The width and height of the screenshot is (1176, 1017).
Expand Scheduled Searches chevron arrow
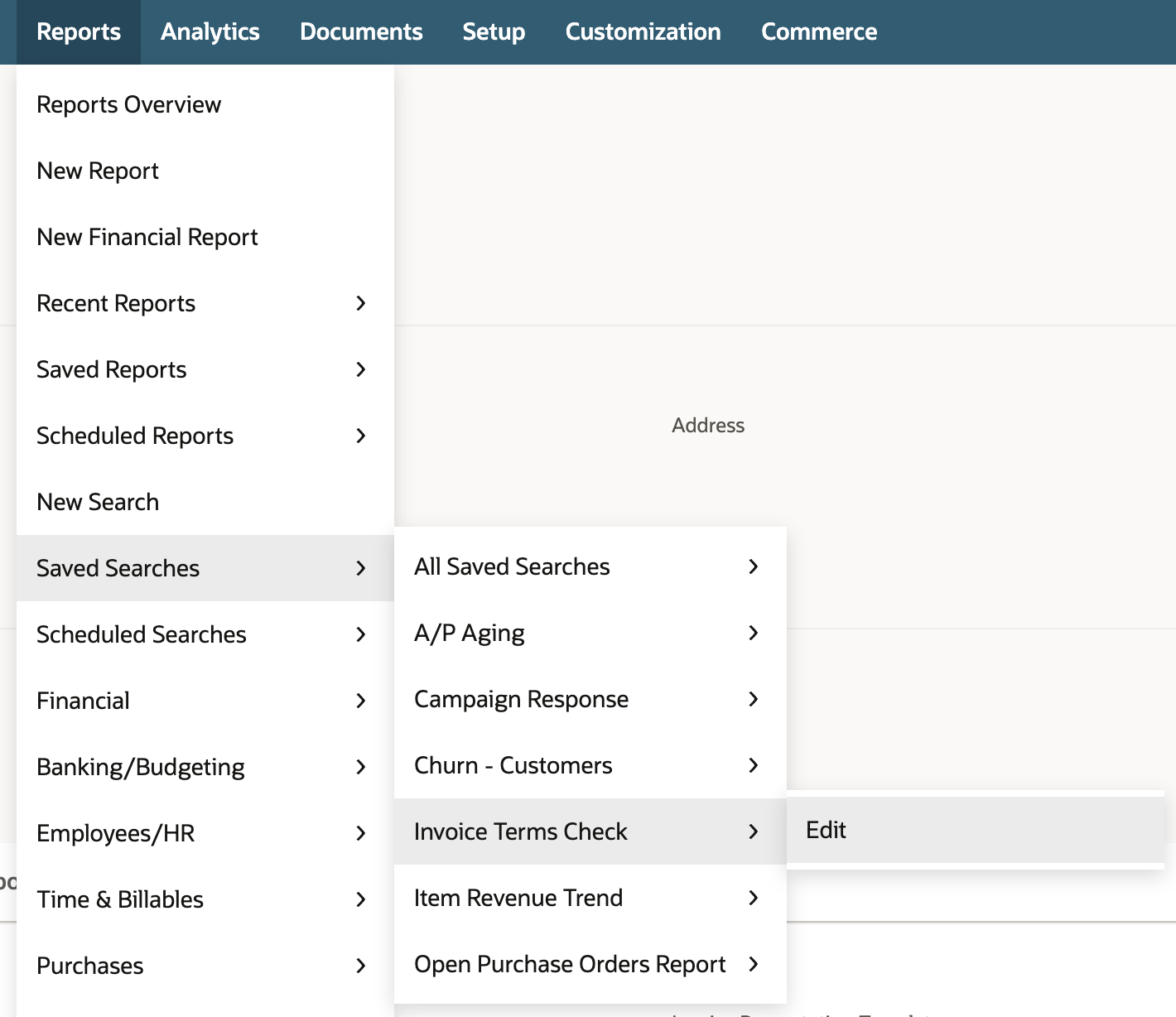(361, 634)
